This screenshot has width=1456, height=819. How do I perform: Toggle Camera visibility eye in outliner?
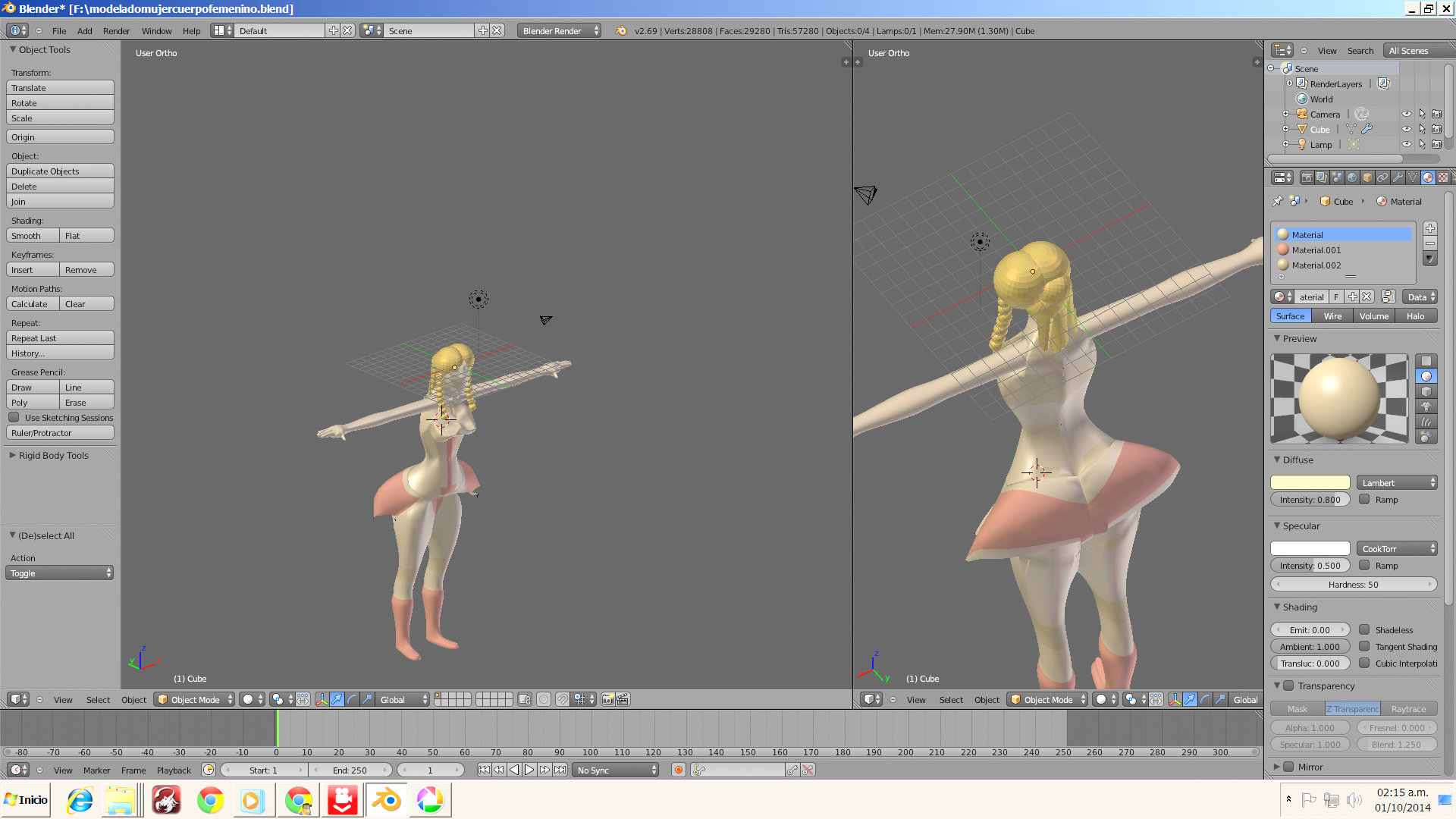click(x=1406, y=115)
